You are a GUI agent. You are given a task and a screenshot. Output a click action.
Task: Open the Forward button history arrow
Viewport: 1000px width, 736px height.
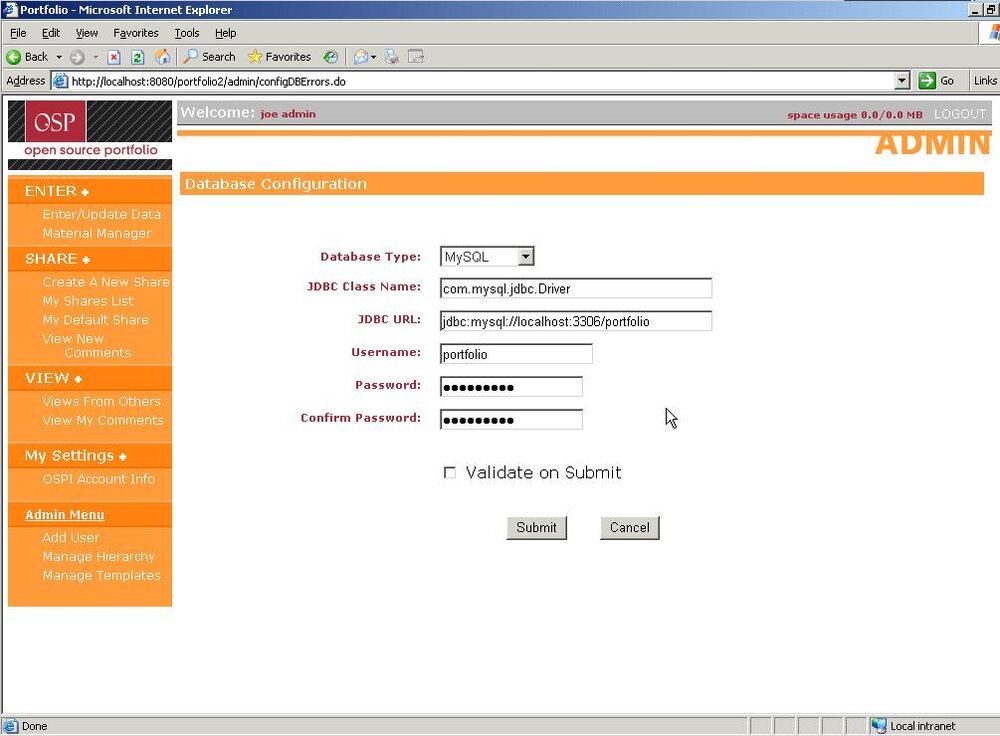pos(96,57)
